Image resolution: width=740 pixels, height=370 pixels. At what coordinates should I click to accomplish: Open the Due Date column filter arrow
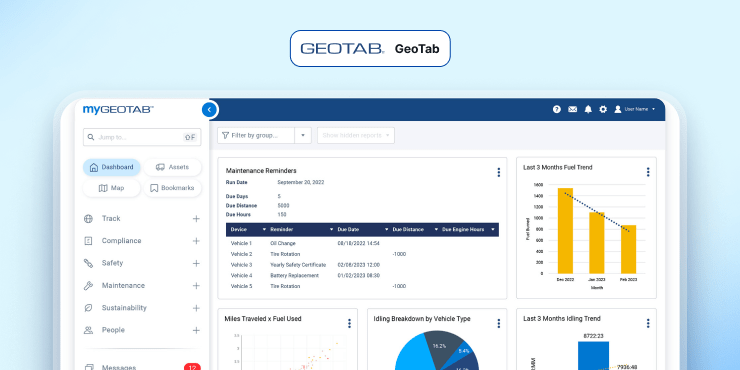[387, 230]
